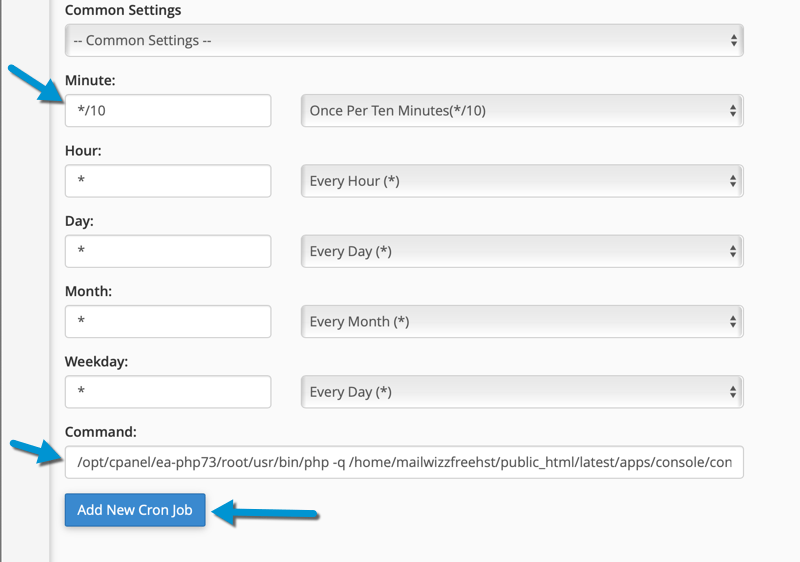Click into the Month text field
800x562 pixels.
point(168,322)
